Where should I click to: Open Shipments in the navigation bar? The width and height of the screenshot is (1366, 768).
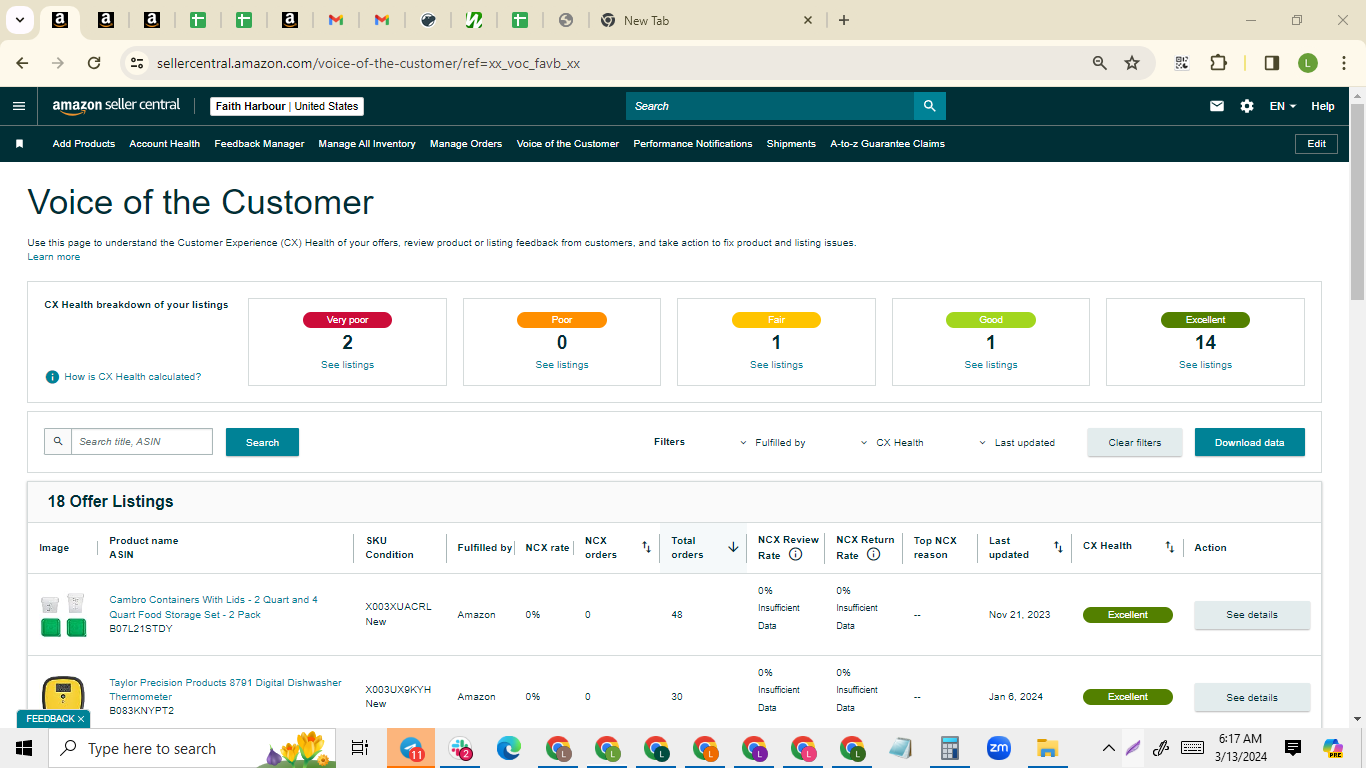(x=791, y=144)
